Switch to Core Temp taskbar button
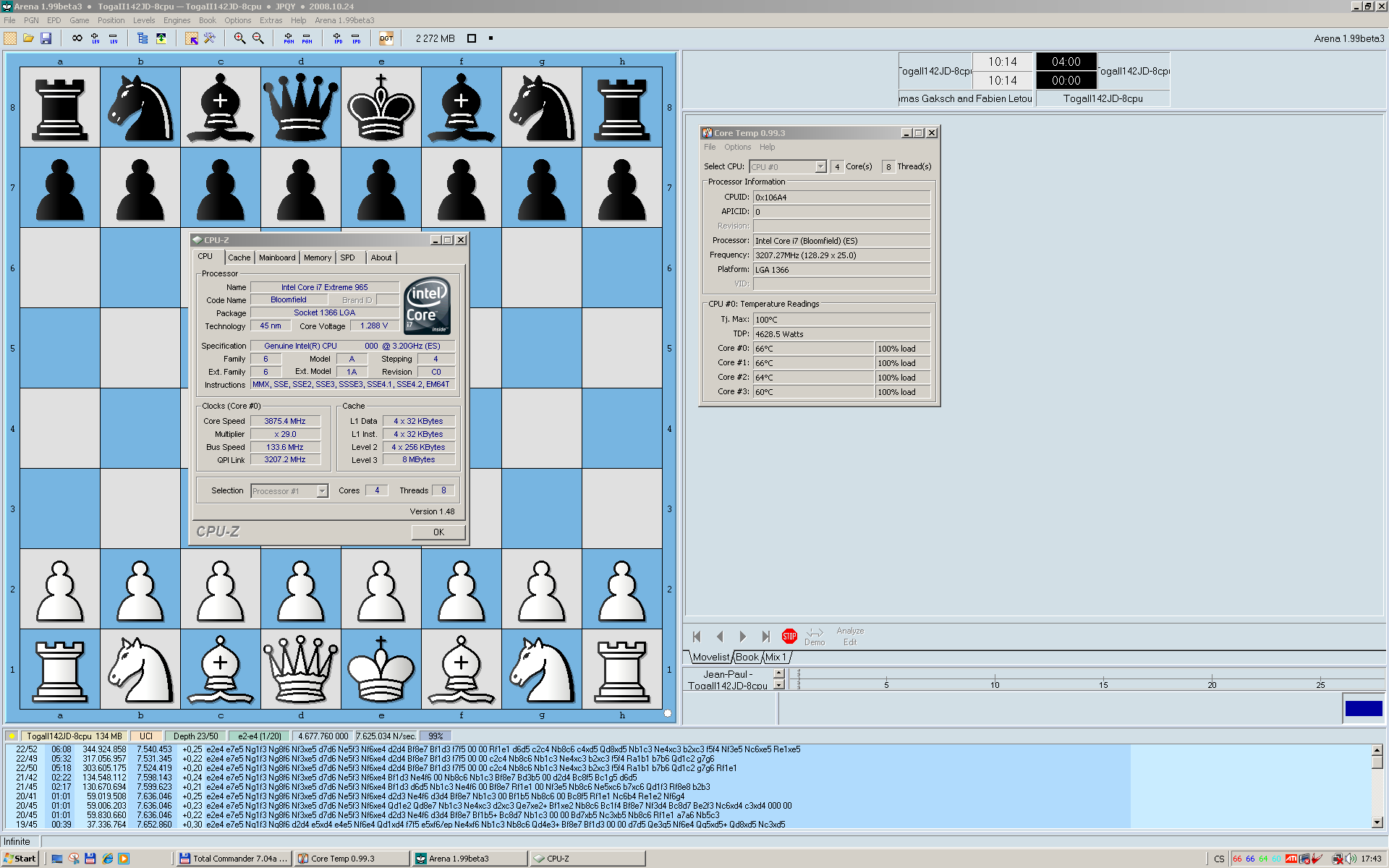The width and height of the screenshot is (1389, 868). click(352, 859)
